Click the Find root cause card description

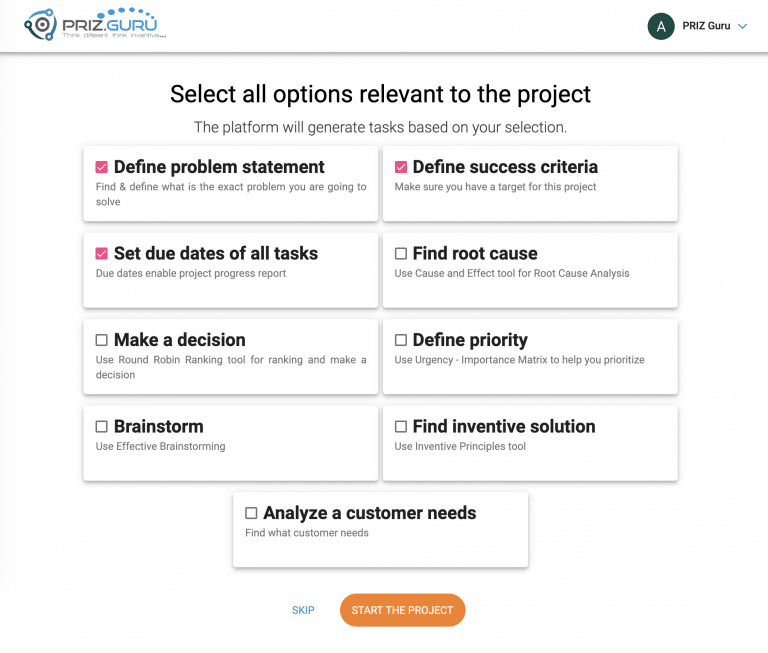click(511, 273)
